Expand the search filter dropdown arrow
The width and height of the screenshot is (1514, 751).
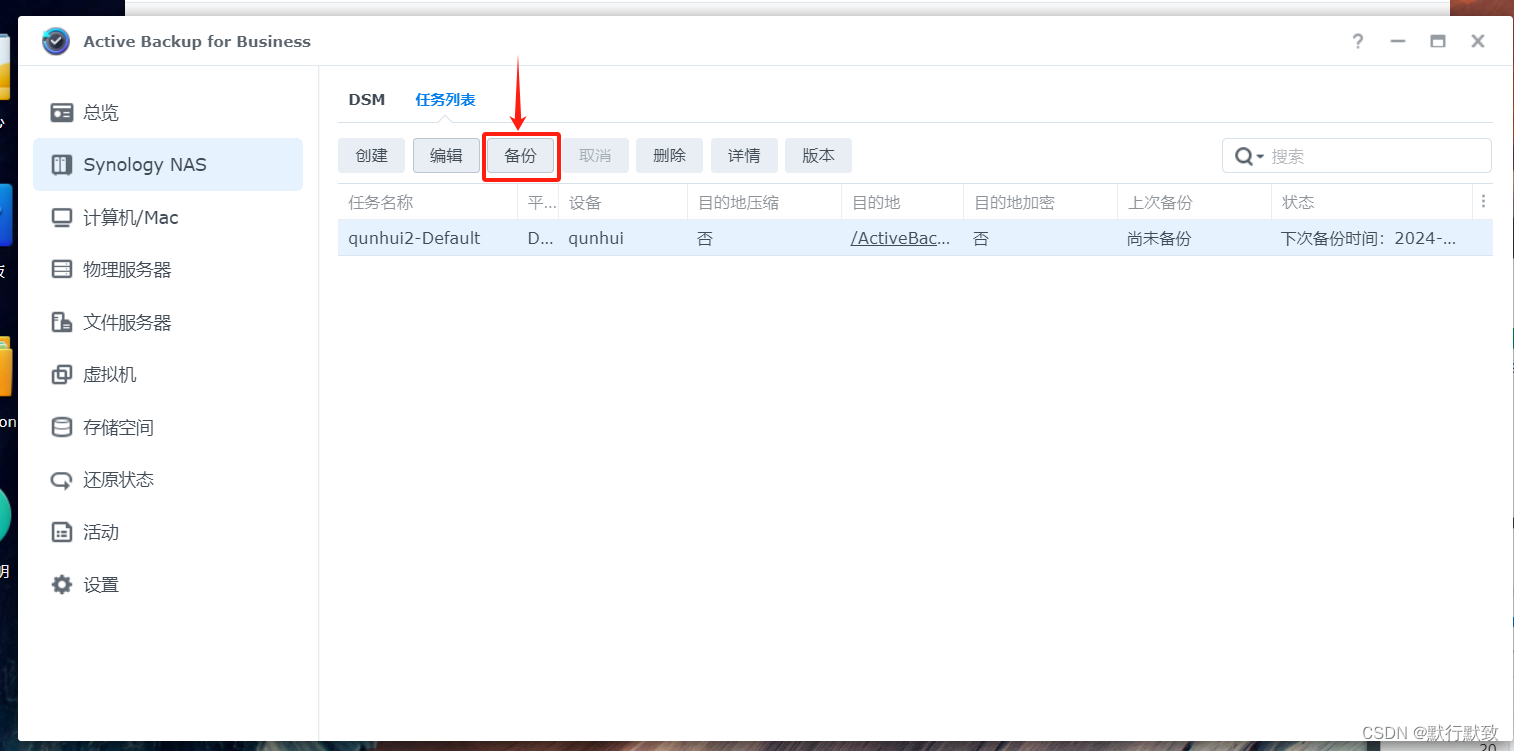pos(1260,157)
